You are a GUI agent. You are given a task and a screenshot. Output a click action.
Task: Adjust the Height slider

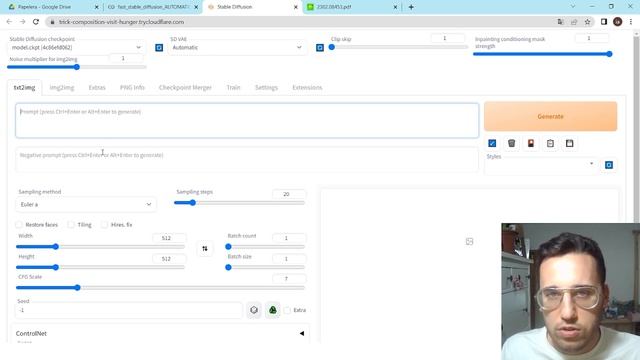pyautogui.click(x=100, y=267)
